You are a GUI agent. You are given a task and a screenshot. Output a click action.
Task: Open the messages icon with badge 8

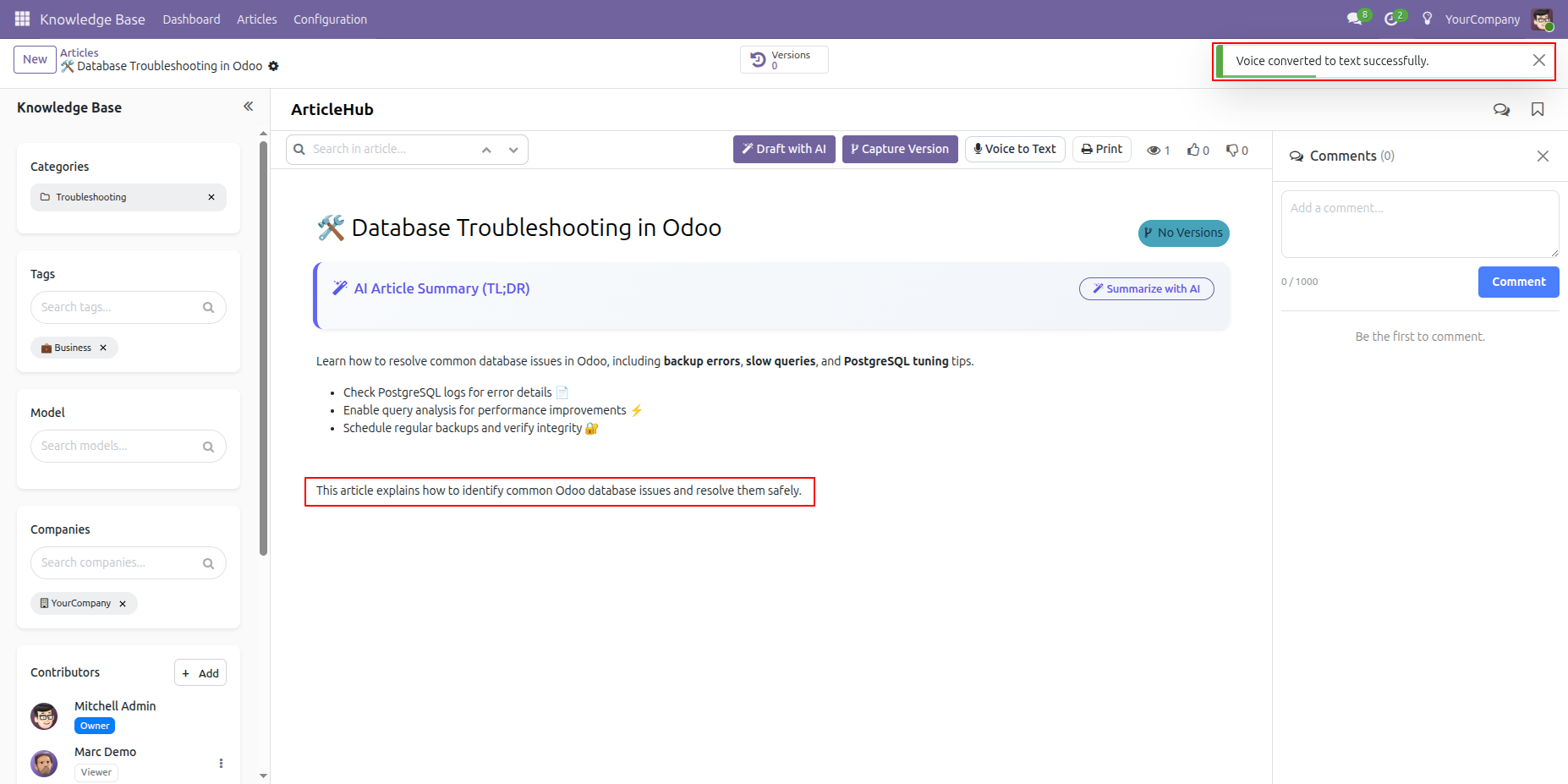(x=1357, y=19)
